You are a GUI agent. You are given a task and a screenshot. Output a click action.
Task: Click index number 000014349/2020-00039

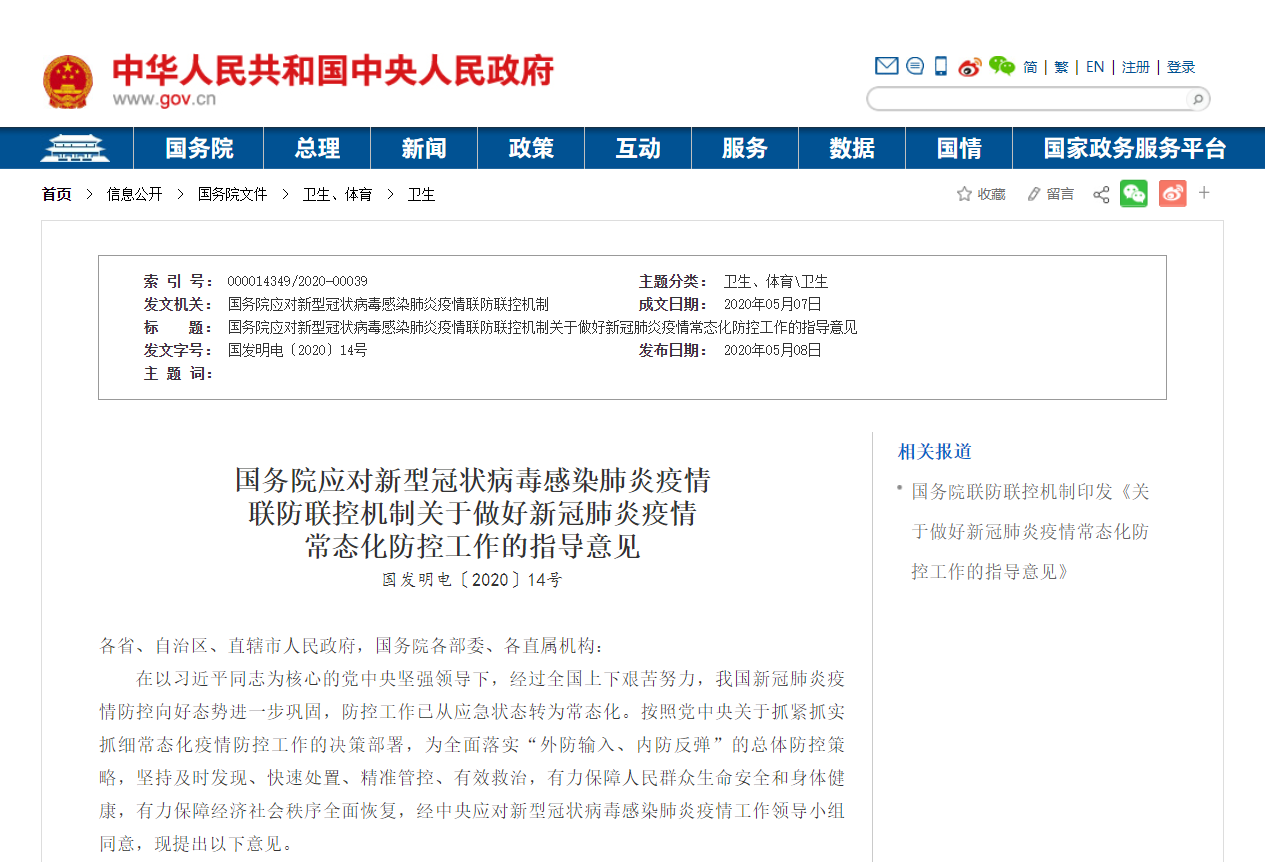tap(297, 282)
